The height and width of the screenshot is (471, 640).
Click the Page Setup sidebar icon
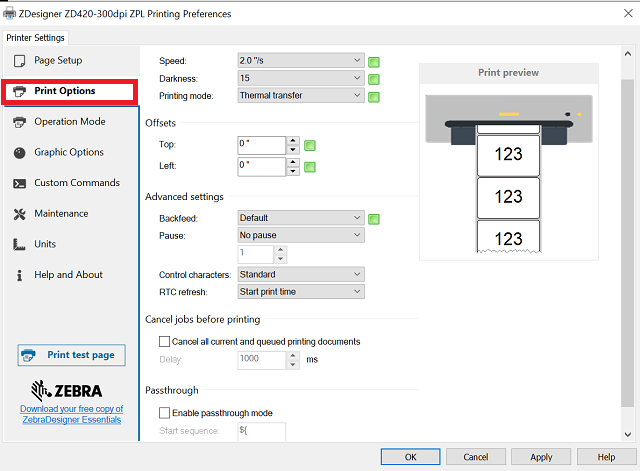click(19, 60)
